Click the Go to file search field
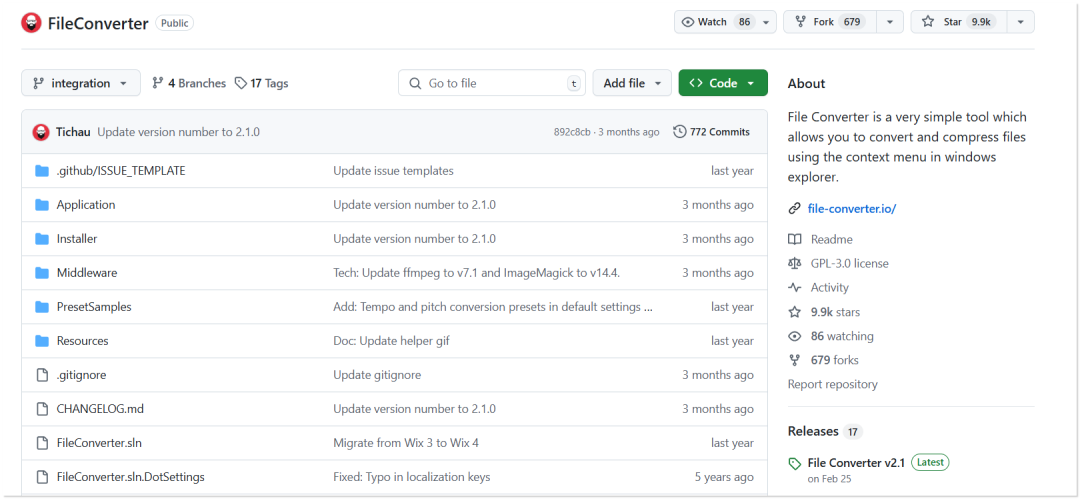The image size is (1080, 499). (490, 84)
